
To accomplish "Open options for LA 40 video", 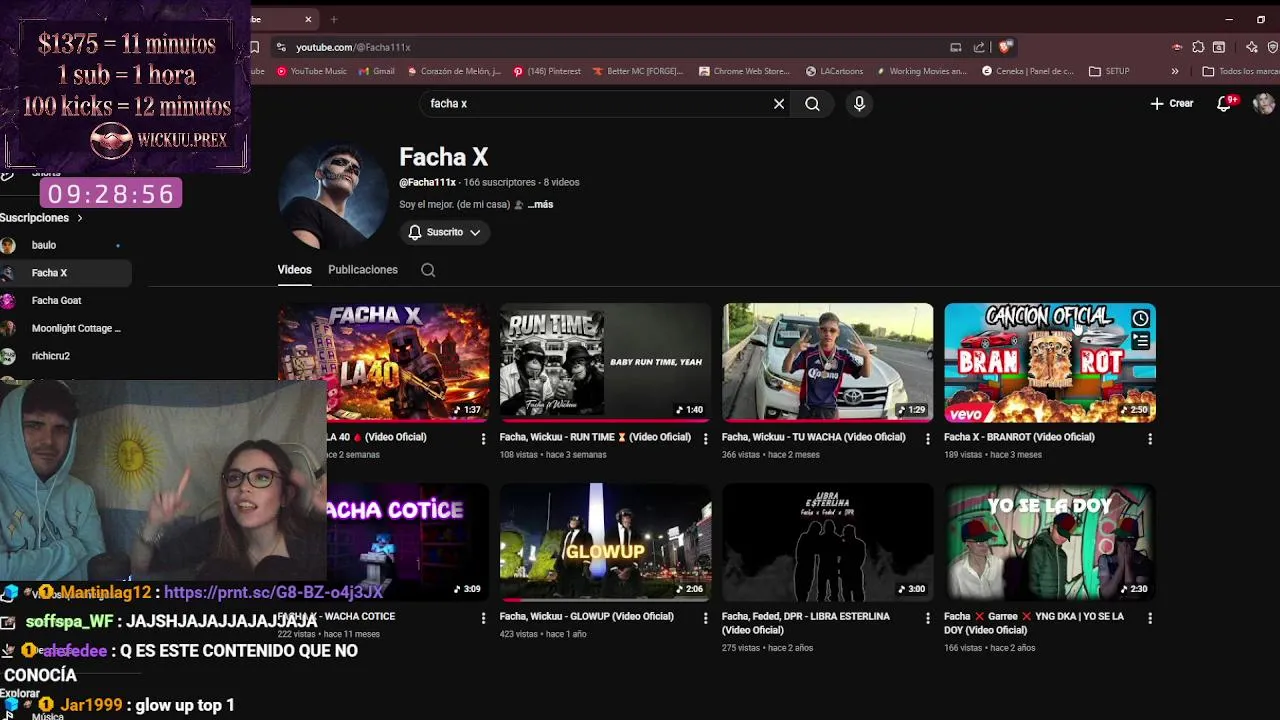I will pos(483,439).
